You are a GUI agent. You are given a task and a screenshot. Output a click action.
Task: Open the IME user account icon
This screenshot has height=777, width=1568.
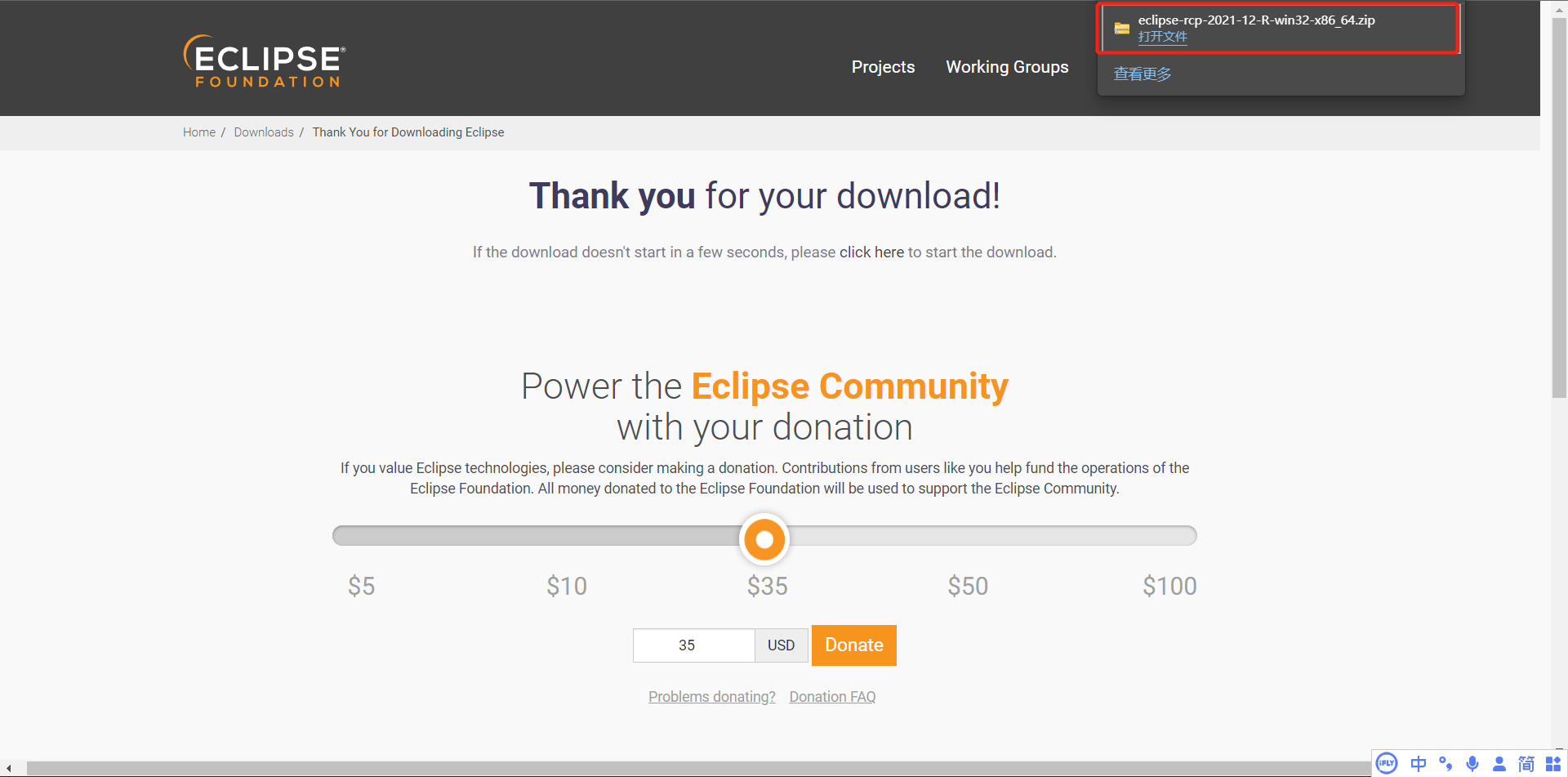1499,763
